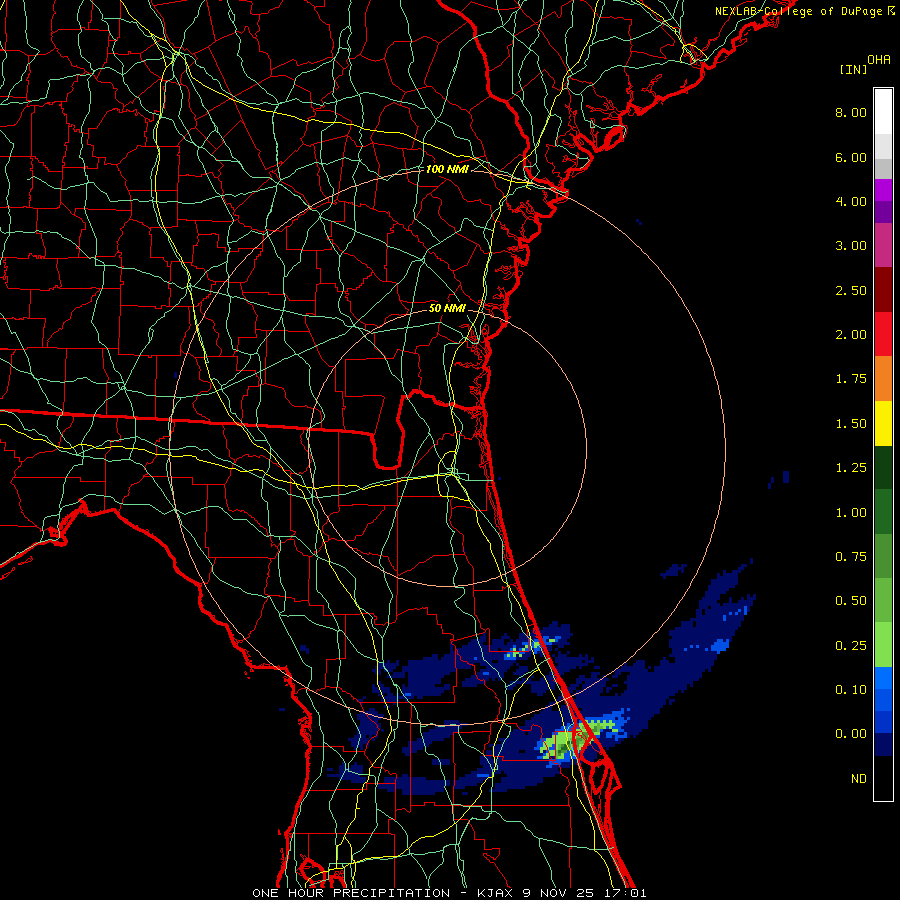Viewport: 900px width, 900px height.
Task: Click the 1.50 legend value
Action: point(851,424)
